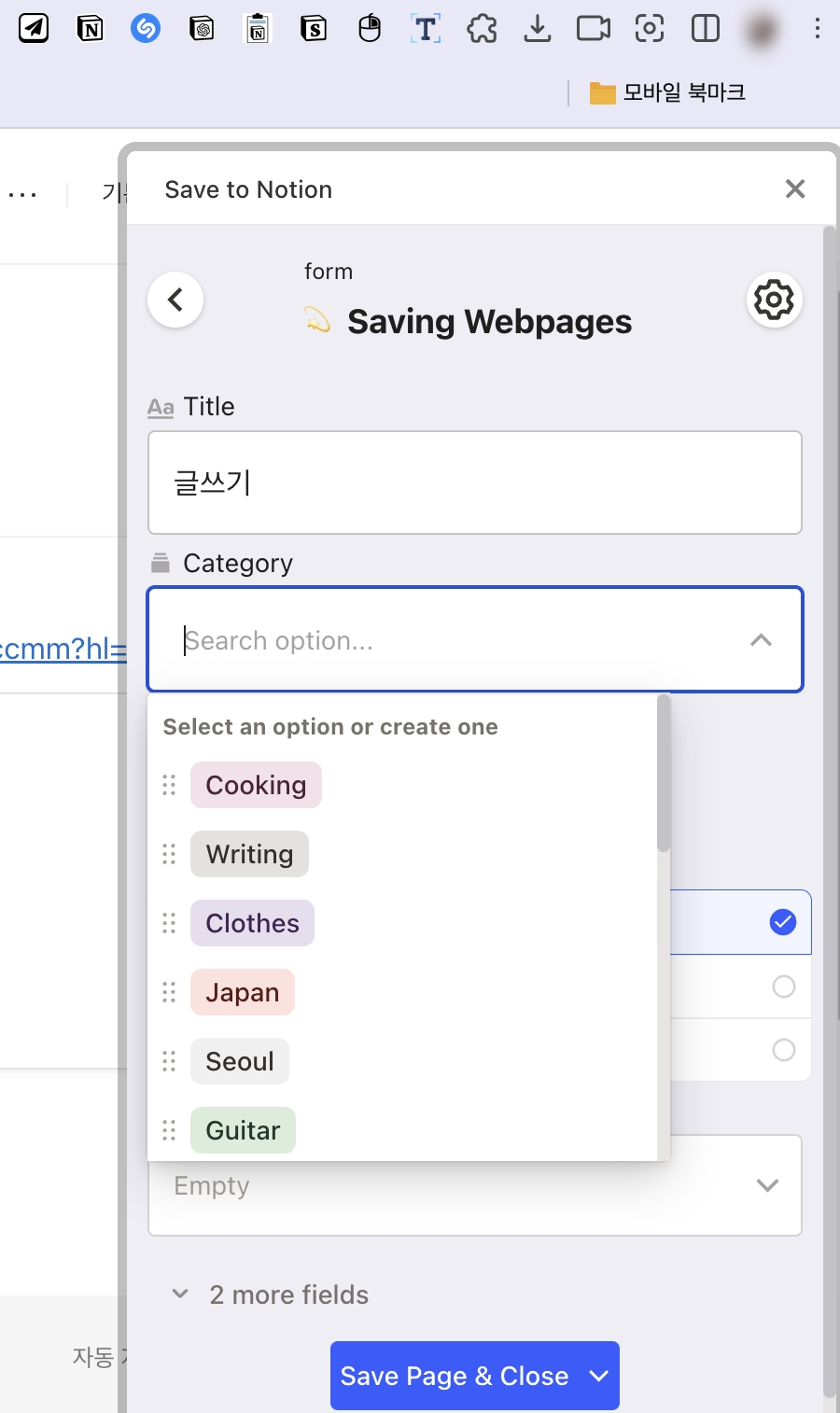
Task: Click the ChatGPT knot extension icon
Action: 202,29
